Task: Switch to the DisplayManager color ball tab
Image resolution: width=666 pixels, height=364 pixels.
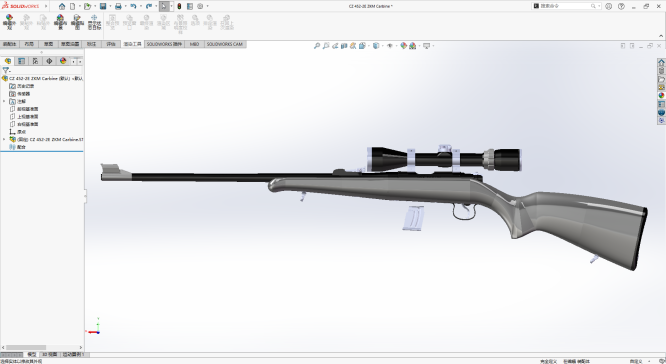Action: pos(63,61)
